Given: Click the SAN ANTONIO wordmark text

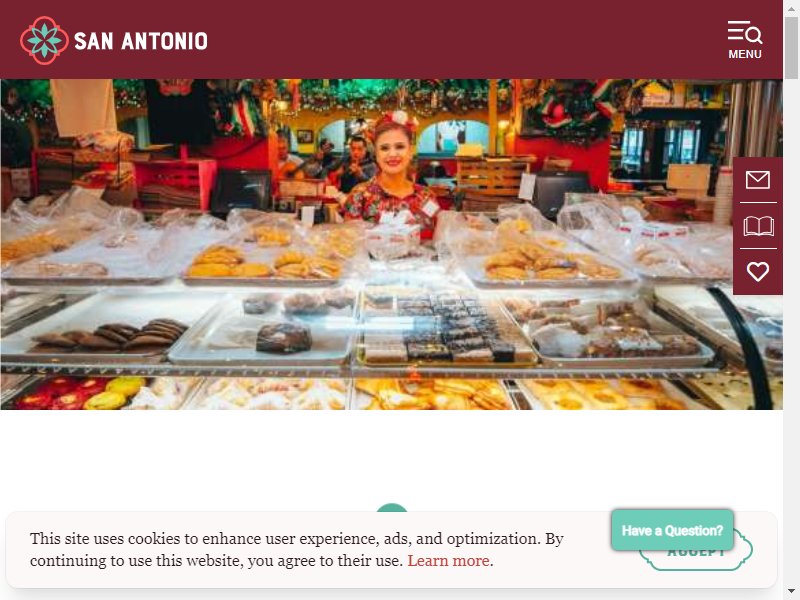Looking at the screenshot, I should (141, 41).
